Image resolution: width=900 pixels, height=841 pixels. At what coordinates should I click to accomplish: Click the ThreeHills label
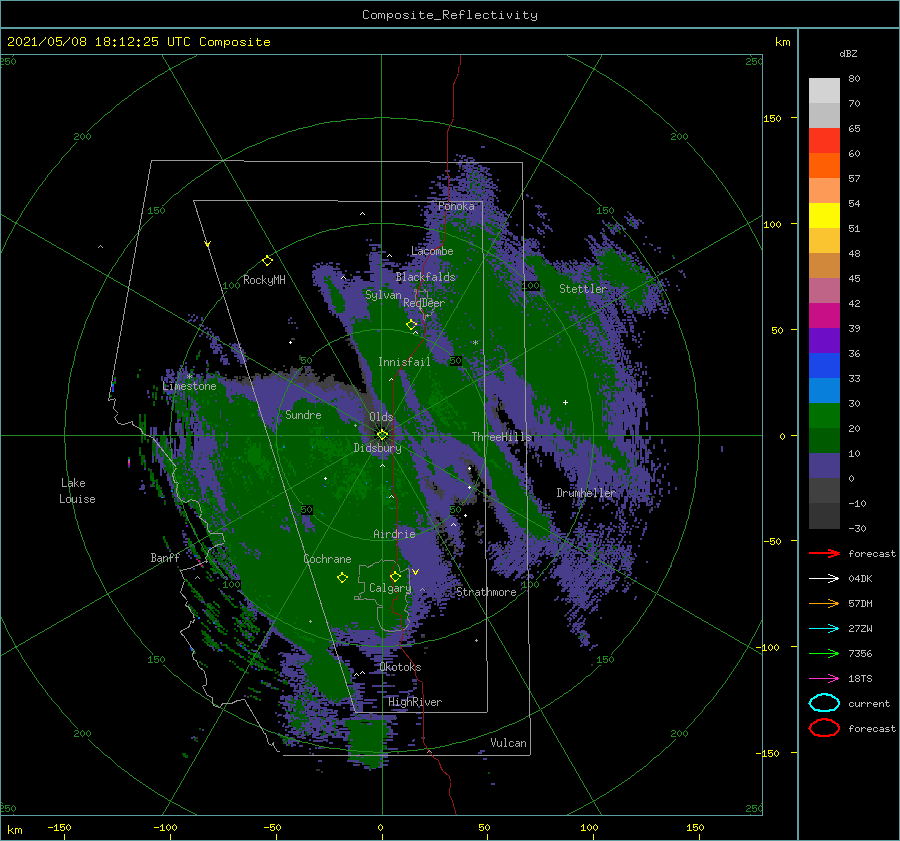(x=502, y=437)
